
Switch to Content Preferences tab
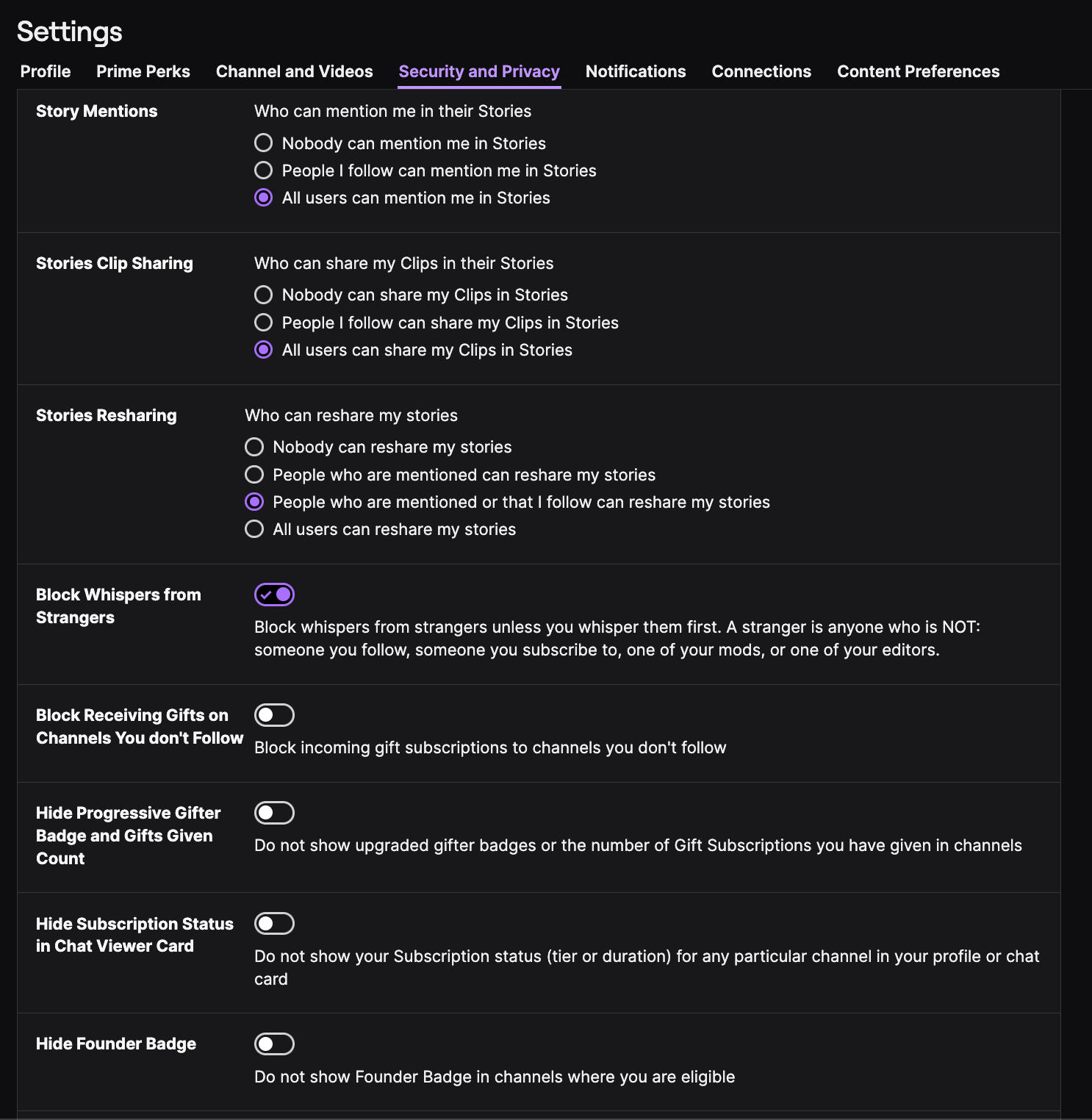(x=918, y=71)
